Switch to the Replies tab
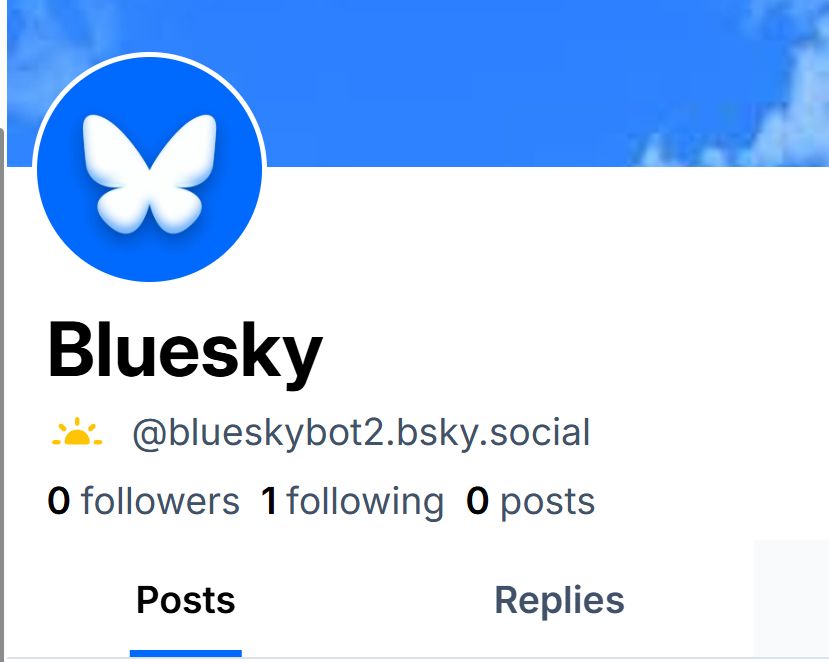This screenshot has height=662, width=829. pos(559,600)
